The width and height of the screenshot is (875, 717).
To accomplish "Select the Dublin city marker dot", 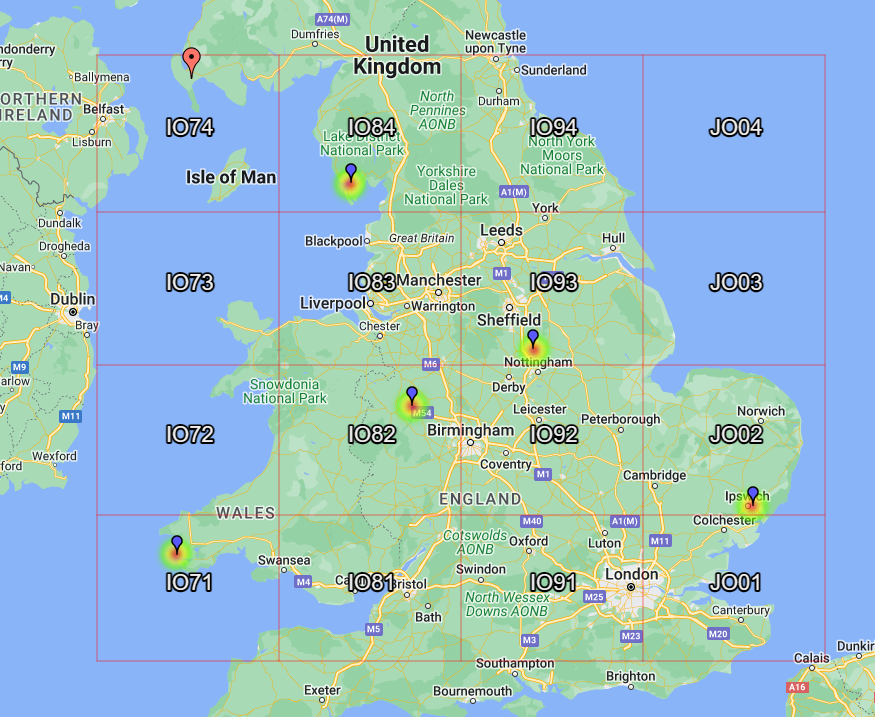I will coord(73,312).
